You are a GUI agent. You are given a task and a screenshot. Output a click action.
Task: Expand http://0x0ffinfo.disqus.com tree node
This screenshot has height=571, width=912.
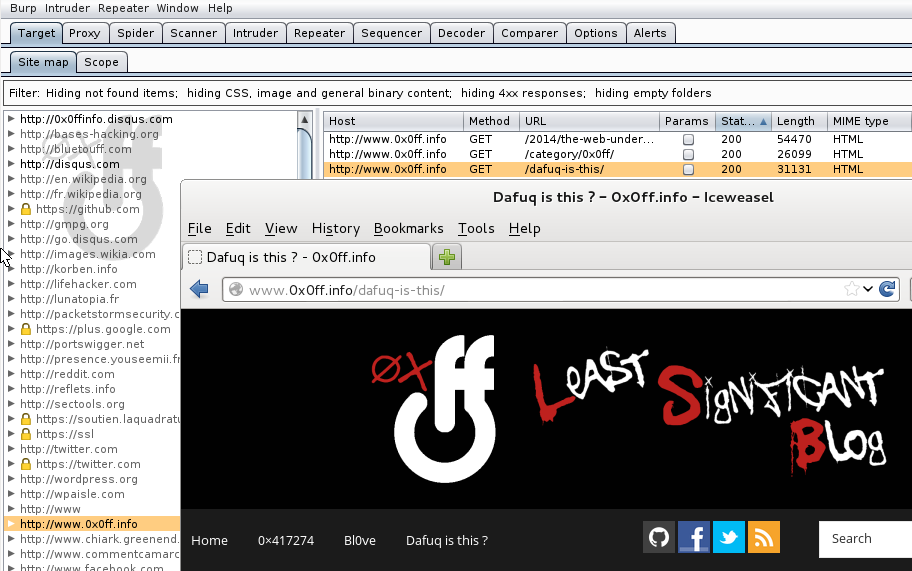(10, 119)
